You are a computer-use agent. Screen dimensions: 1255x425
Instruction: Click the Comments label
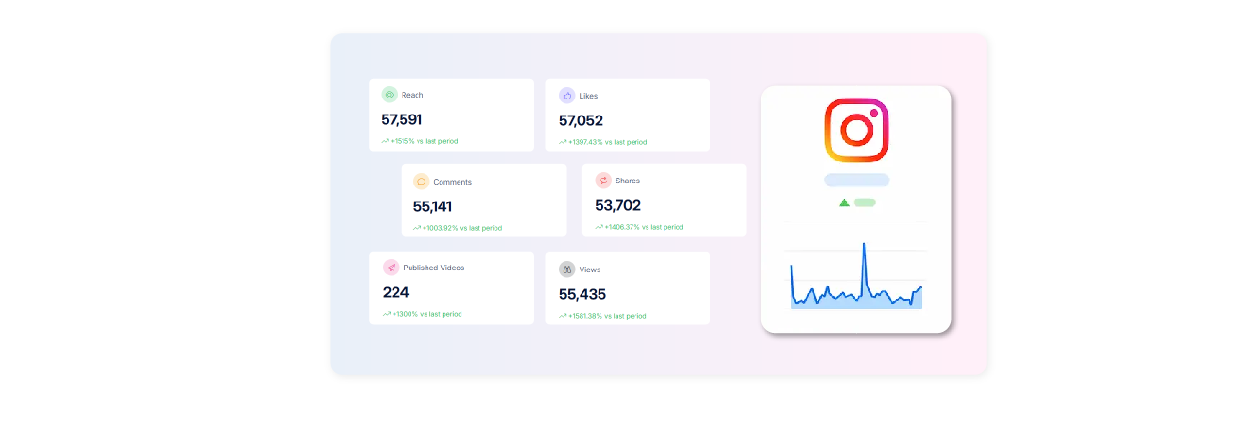pos(453,182)
